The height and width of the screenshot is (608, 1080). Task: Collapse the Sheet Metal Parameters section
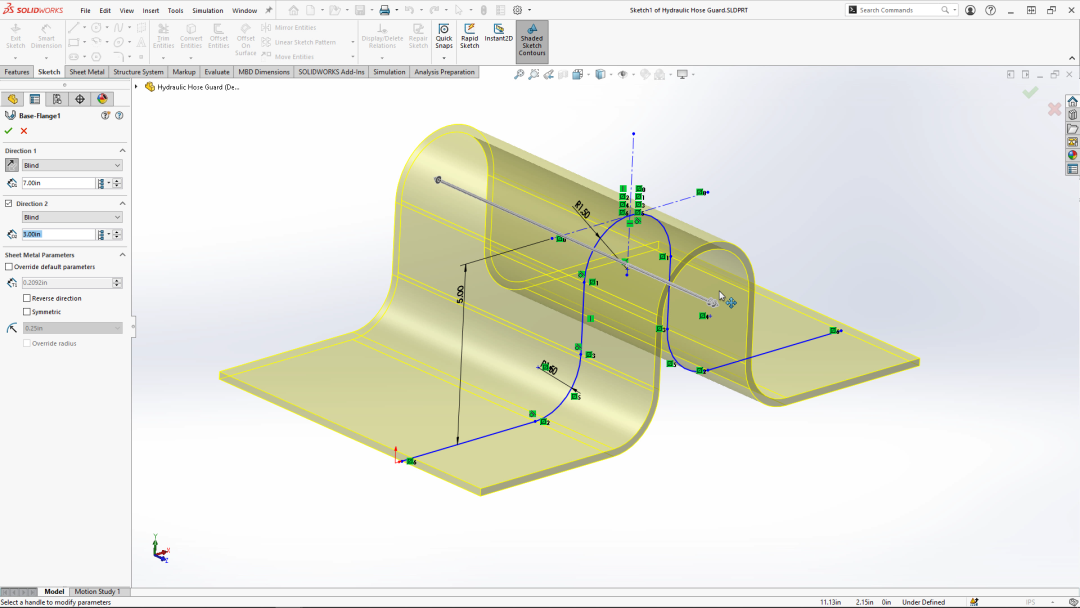123,253
